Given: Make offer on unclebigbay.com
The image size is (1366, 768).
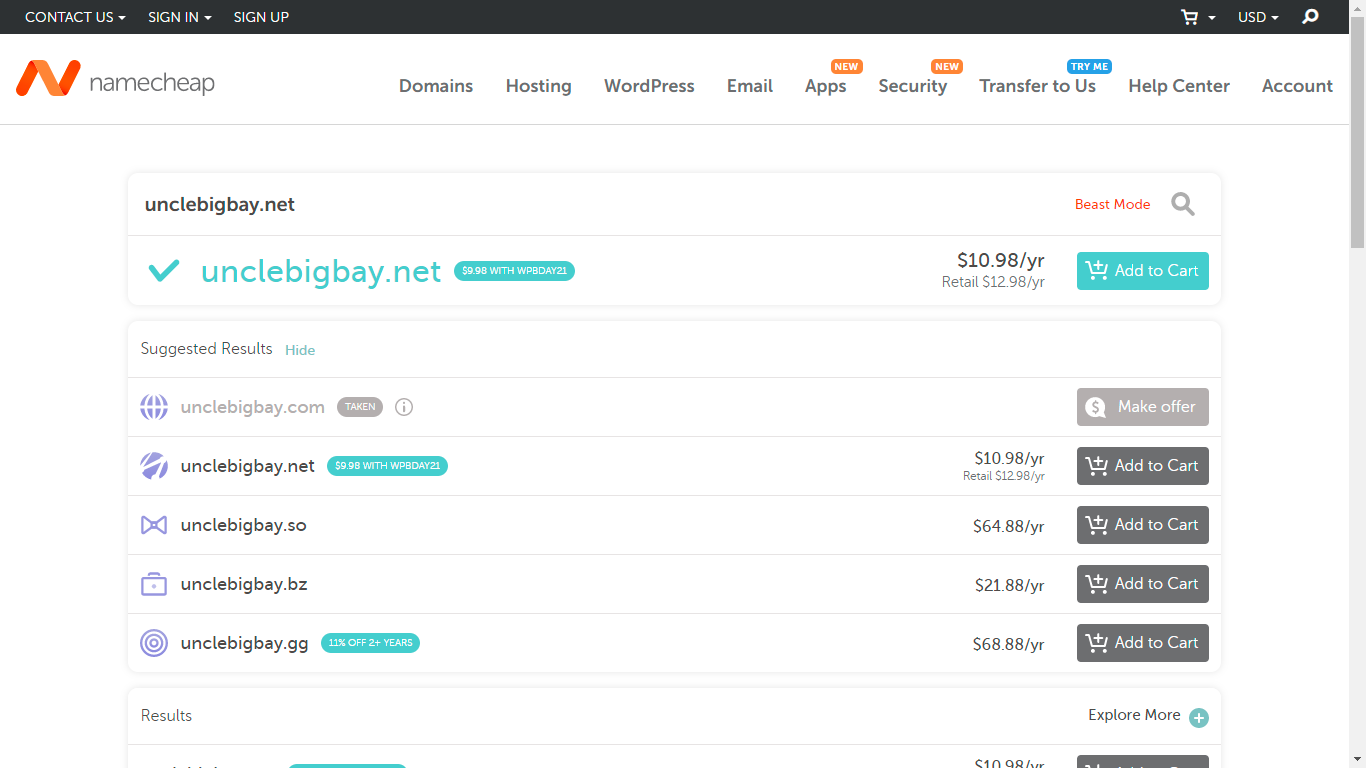Looking at the screenshot, I should click(x=1143, y=407).
